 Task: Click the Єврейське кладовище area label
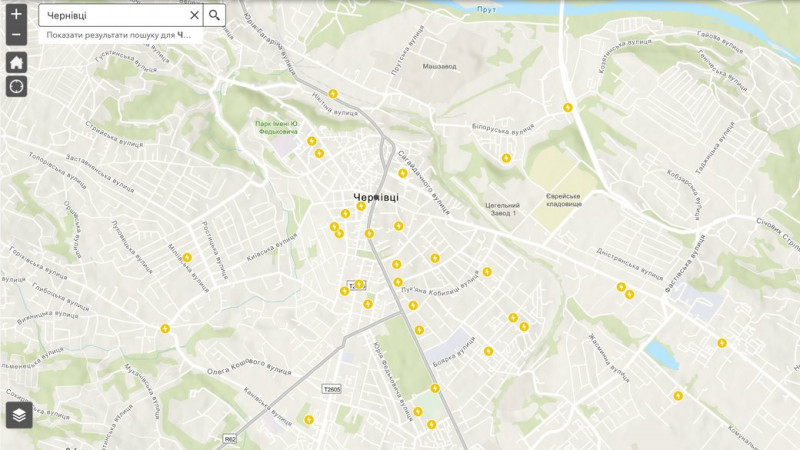563,200
